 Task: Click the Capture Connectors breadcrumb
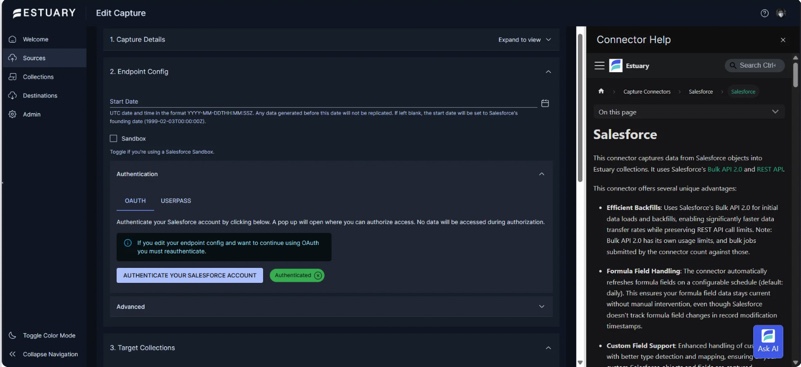point(647,91)
